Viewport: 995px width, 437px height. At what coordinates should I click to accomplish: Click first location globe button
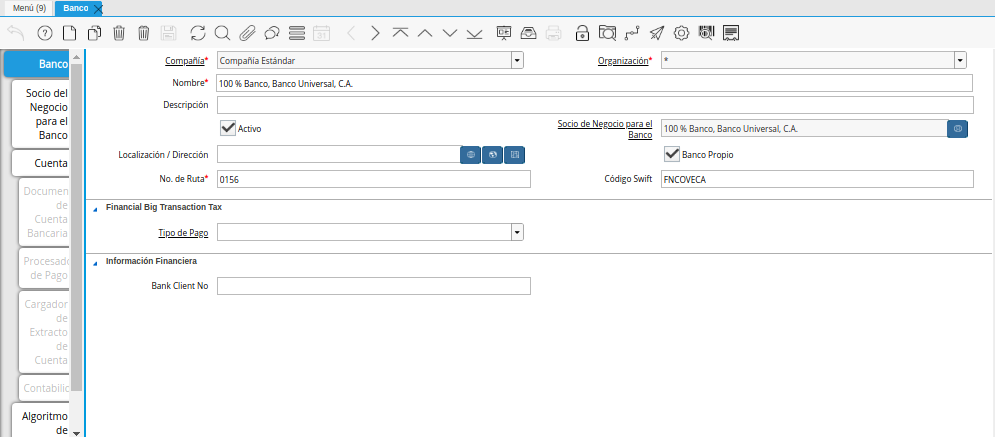point(470,154)
